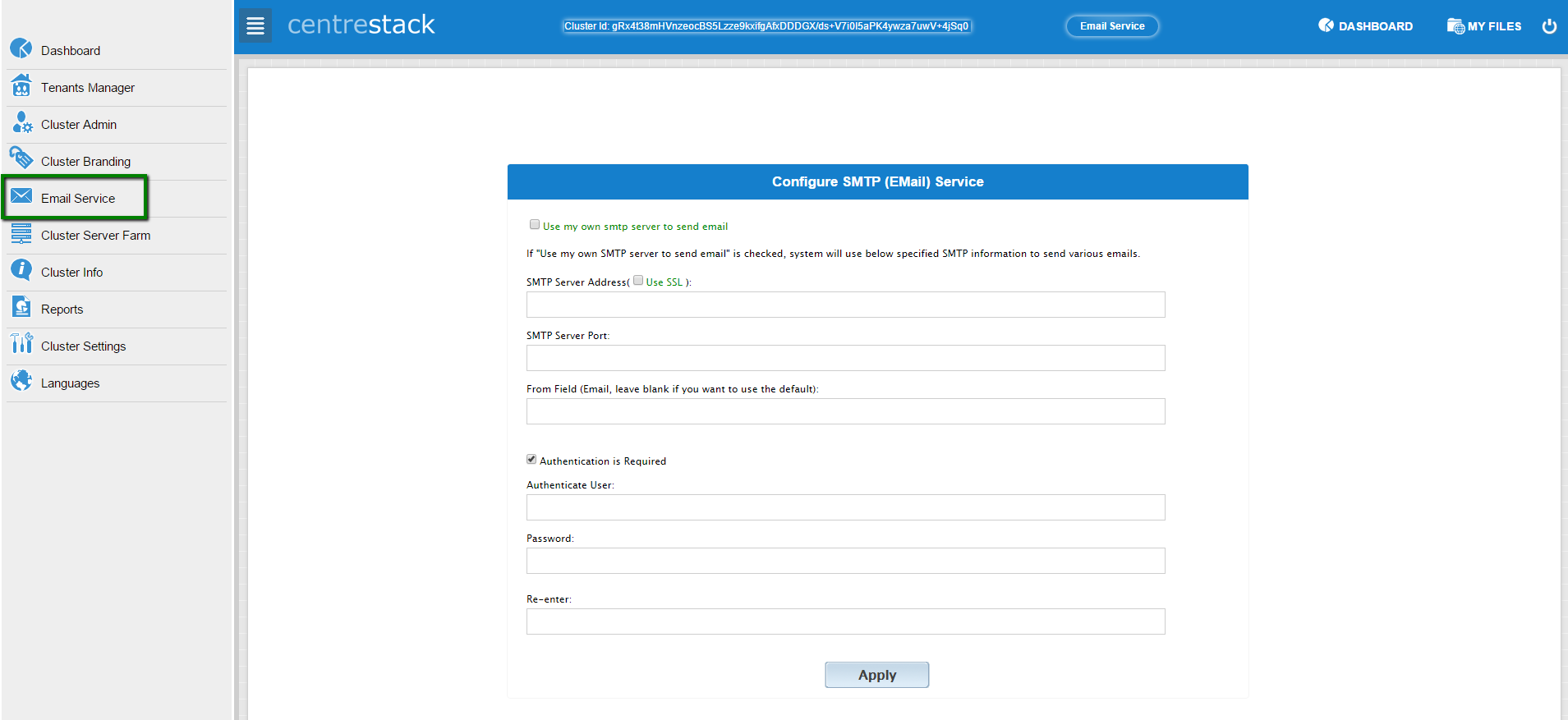Focus the Password field

[x=845, y=561]
